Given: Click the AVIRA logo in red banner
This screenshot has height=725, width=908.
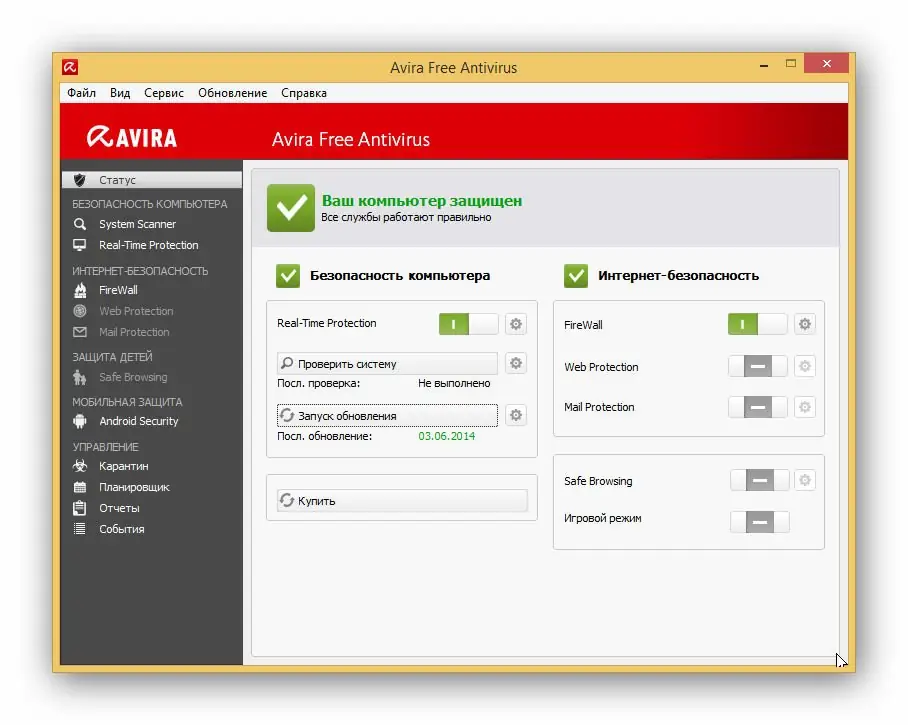Looking at the screenshot, I should tap(132, 137).
